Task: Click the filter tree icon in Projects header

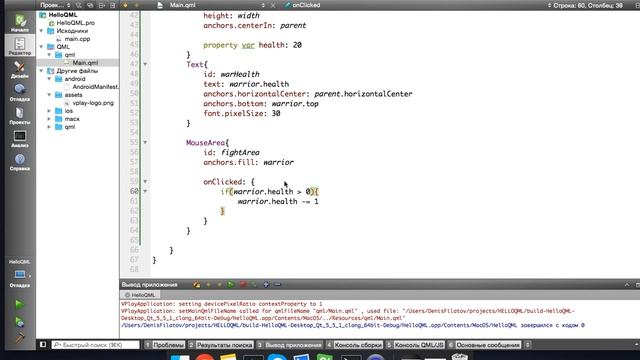Action: [x=79, y=5]
